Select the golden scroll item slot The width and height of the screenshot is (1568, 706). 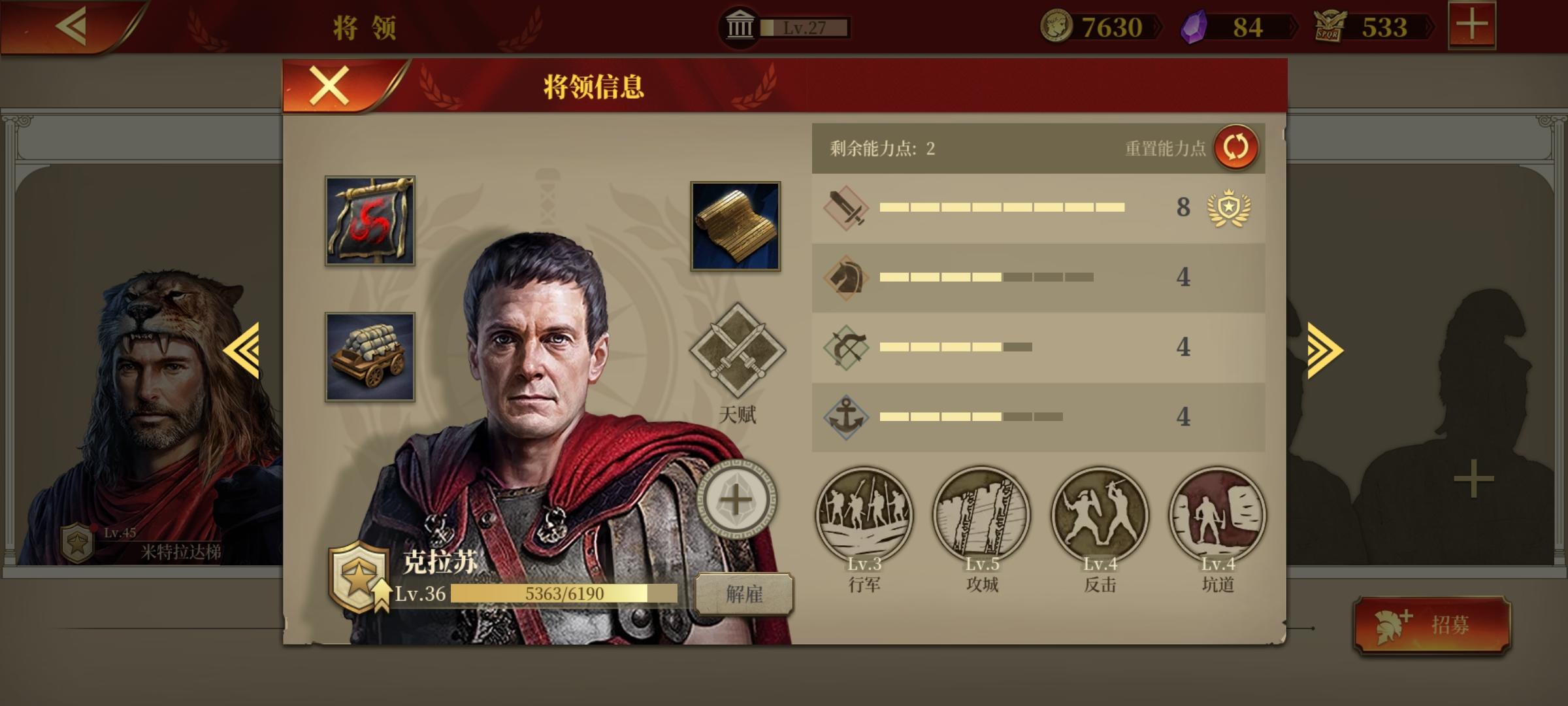pyautogui.click(x=736, y=226)
